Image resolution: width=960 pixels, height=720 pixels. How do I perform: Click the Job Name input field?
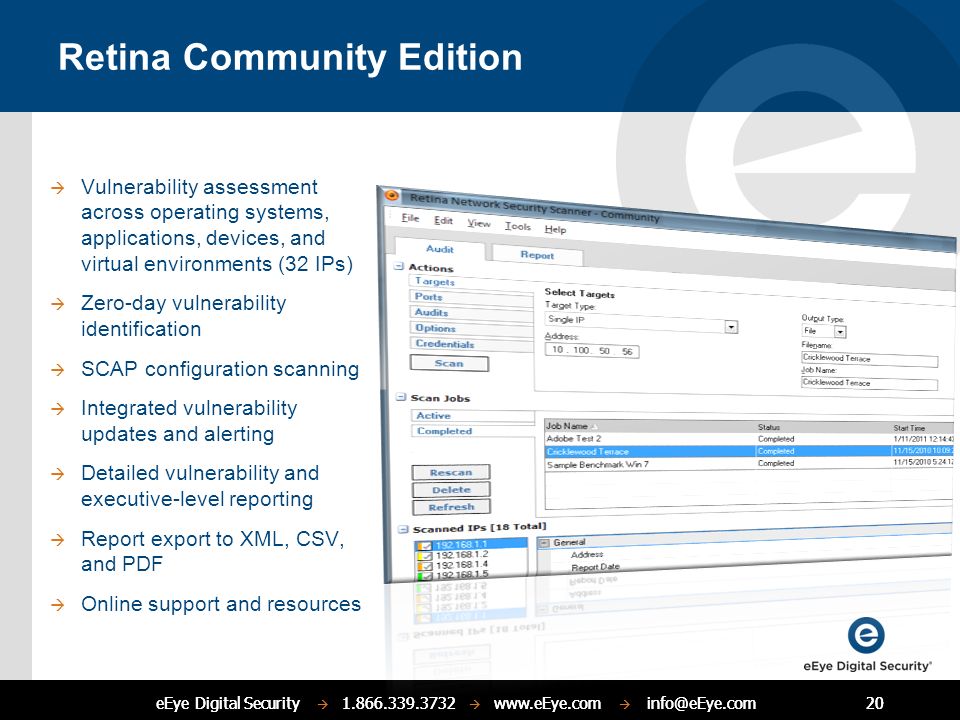(869, 383)
